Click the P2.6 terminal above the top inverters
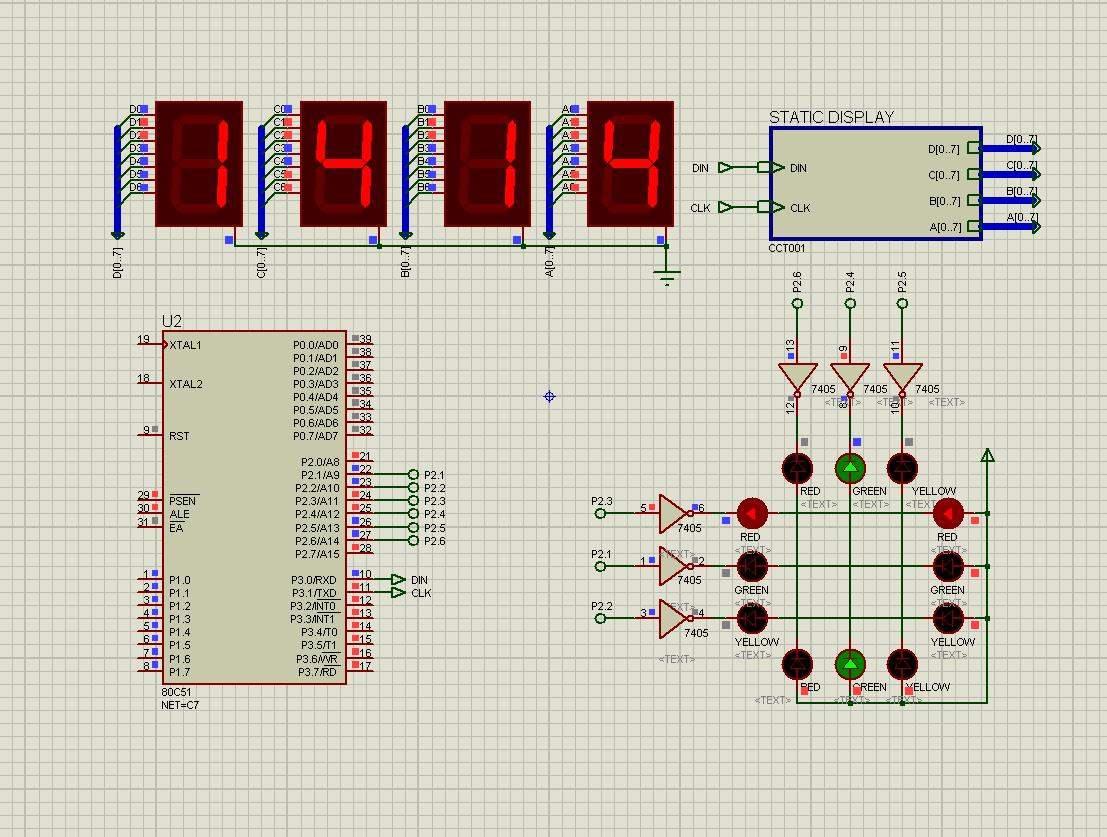This screenshot has width=1107, height=837. pos(798,303)
